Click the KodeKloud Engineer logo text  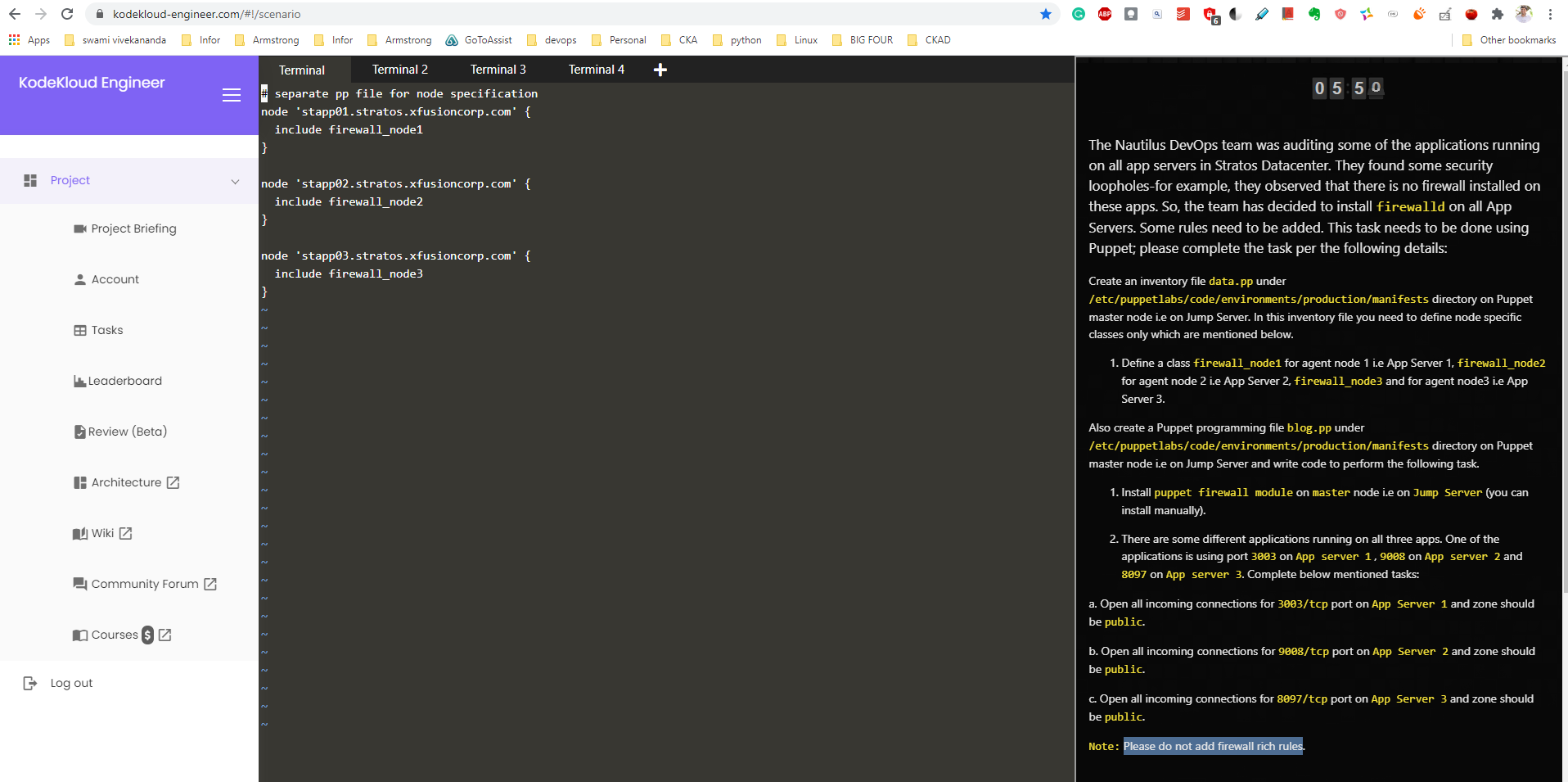pyautogui.click(x=92, y=83)
